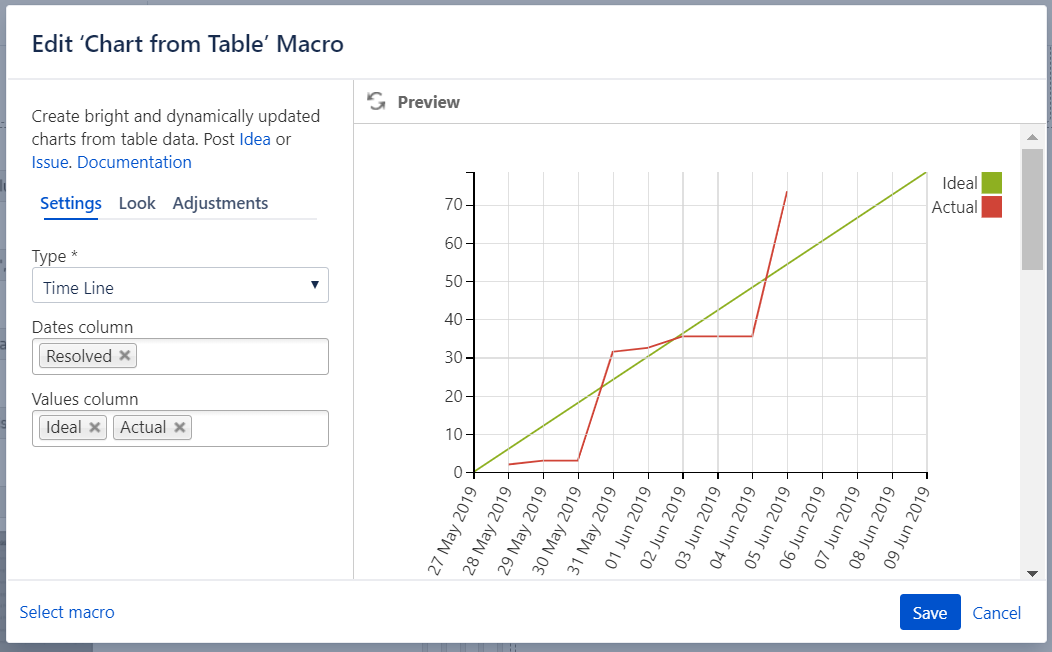Remove the Ideal tag from Values column
Viewport: 1052px width, 652px height.
pyautogui.click(x=94, y=427)
